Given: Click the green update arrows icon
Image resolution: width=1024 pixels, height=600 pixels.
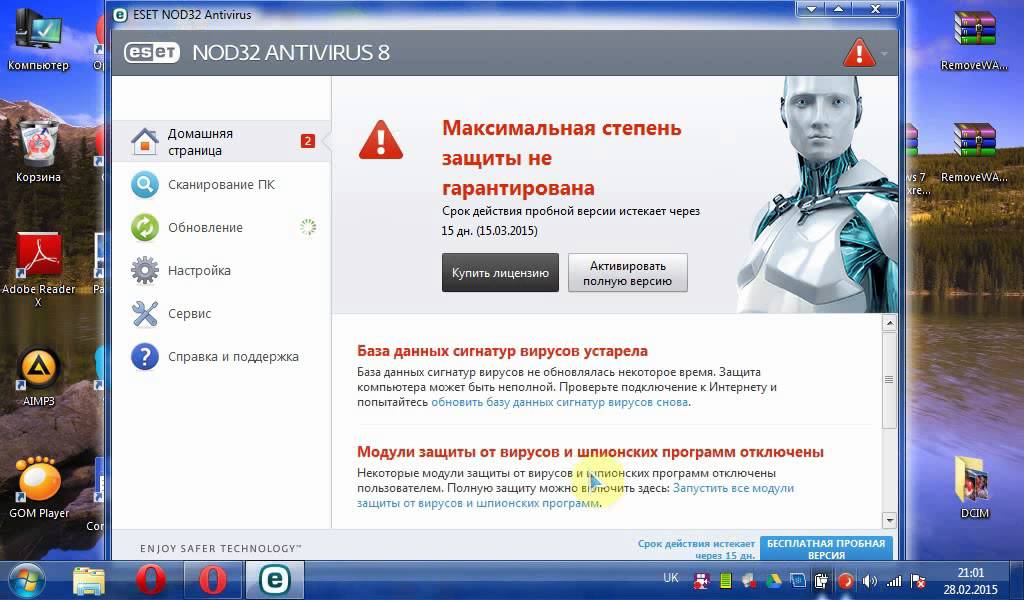Looking at the screenshot, I should (144, 227).
